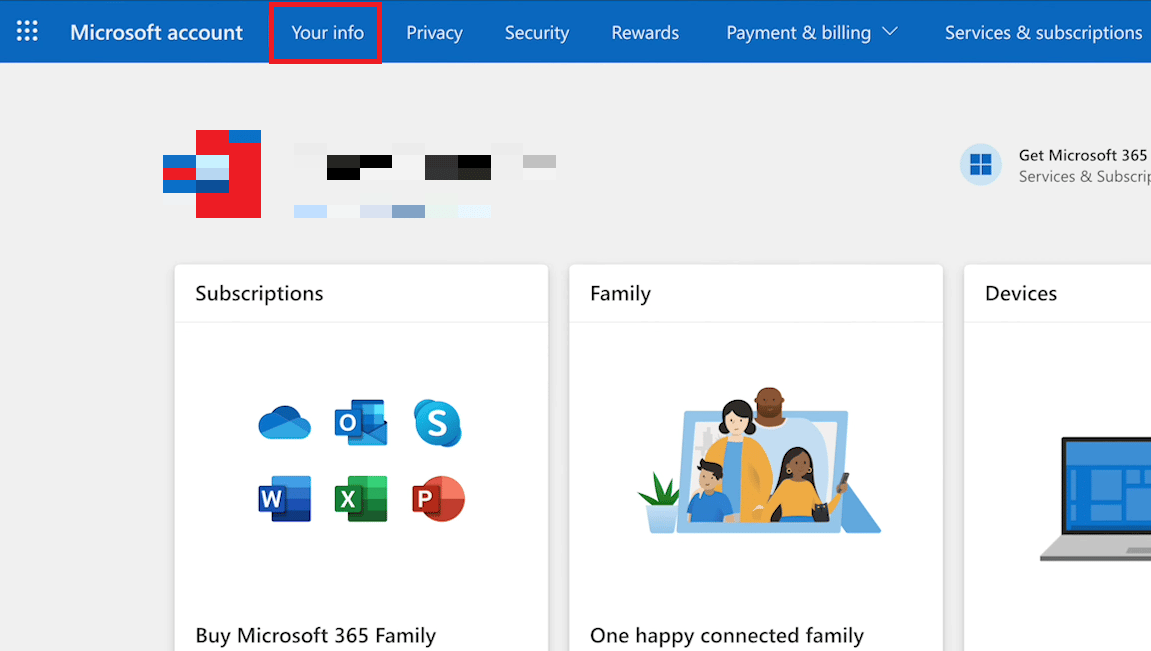Click the Family card heading
Image resolution: width=1151 pixels, height=651 pixels.
(620, 294)
